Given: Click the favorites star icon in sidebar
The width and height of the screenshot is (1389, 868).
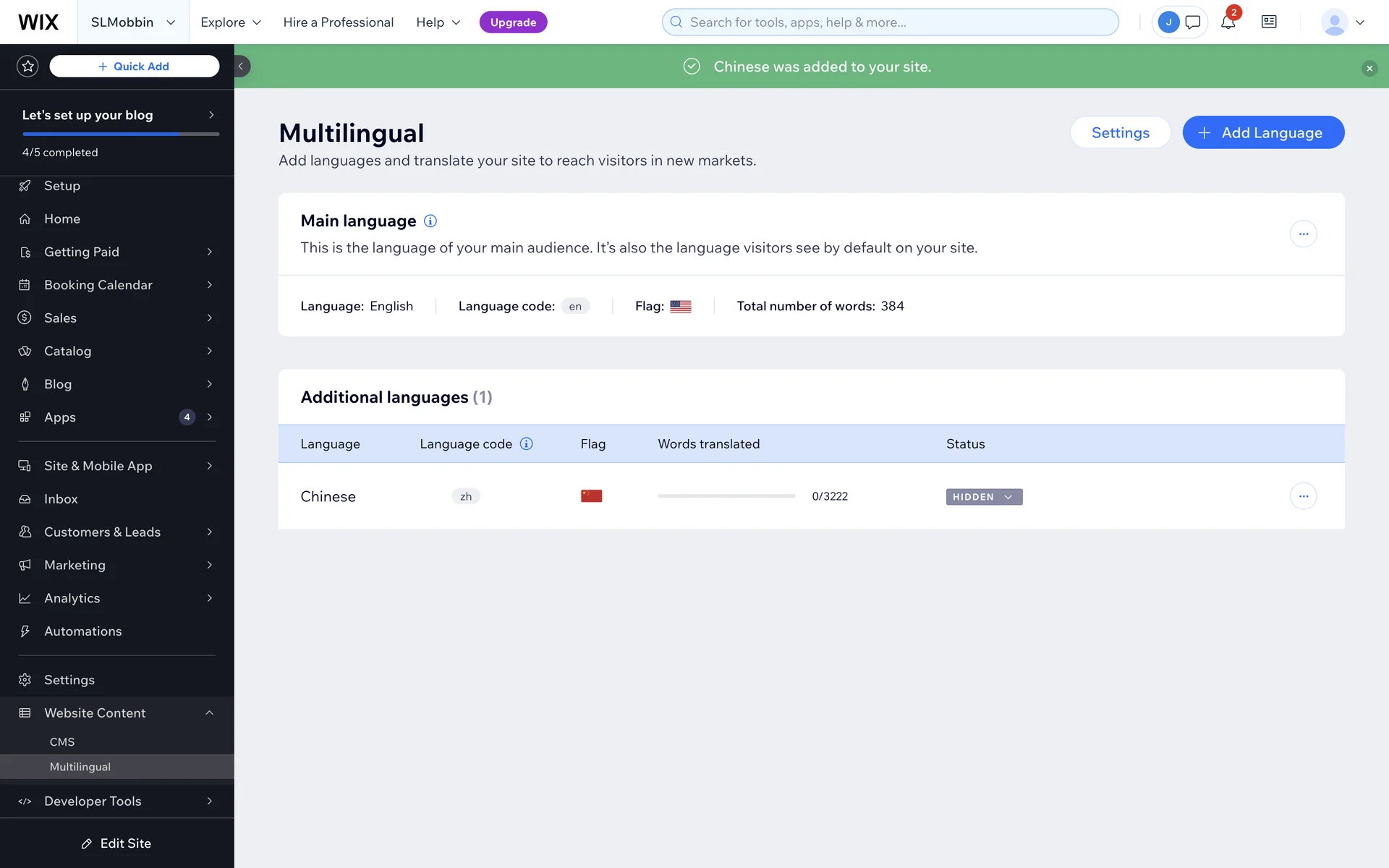Looking at the screenshot, I should click(x=27, y=66).
